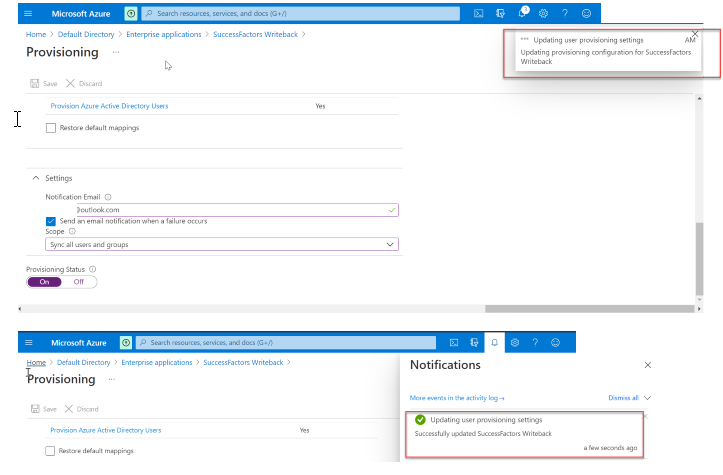723x475 pixels.
Task: Open notifications bell with badge in the top header
Action: click(x=522, y=12)
